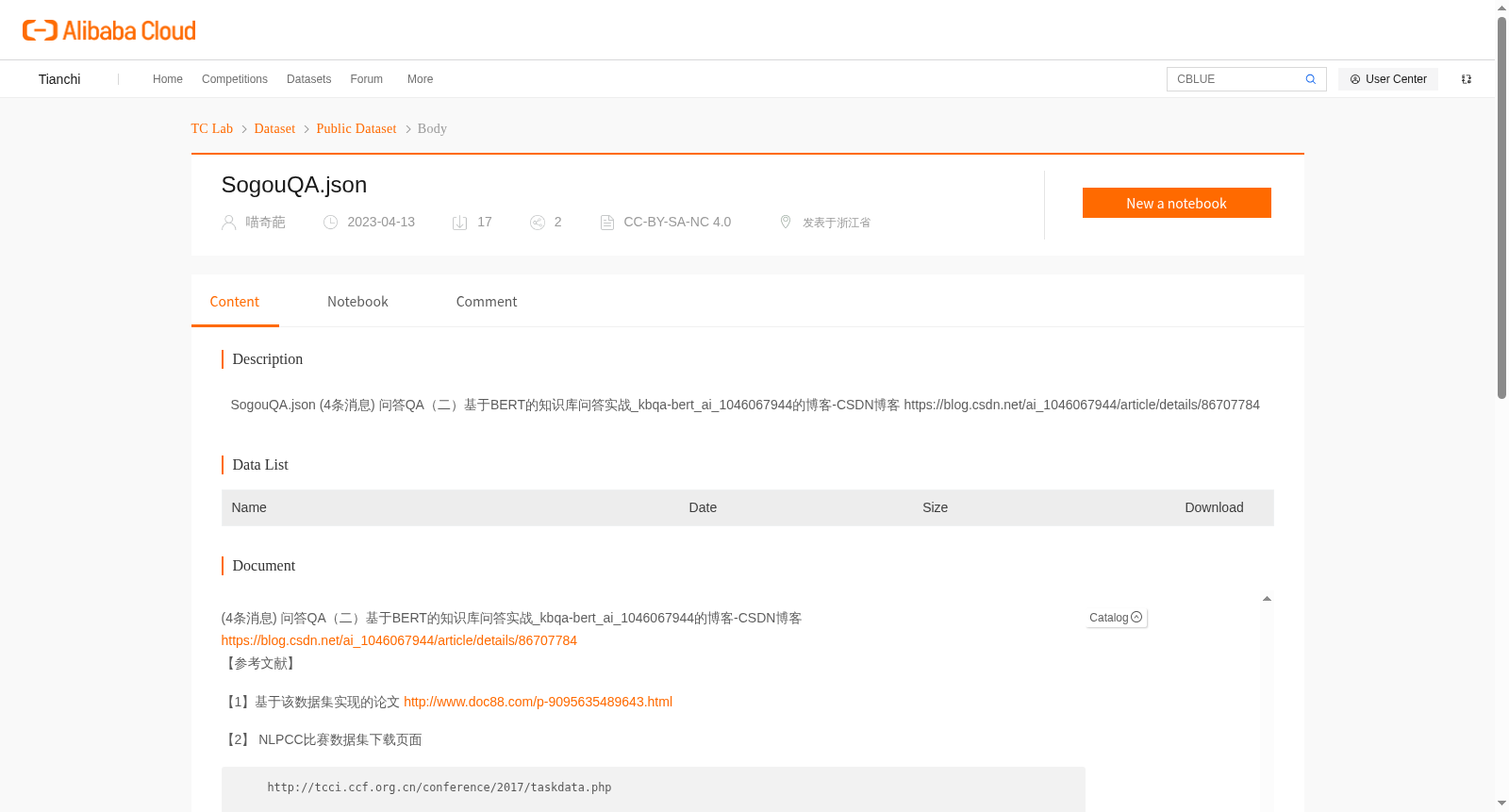
Task: Click the license text CC-BY-SA-NC 4.0
Action: coord(677,223)
